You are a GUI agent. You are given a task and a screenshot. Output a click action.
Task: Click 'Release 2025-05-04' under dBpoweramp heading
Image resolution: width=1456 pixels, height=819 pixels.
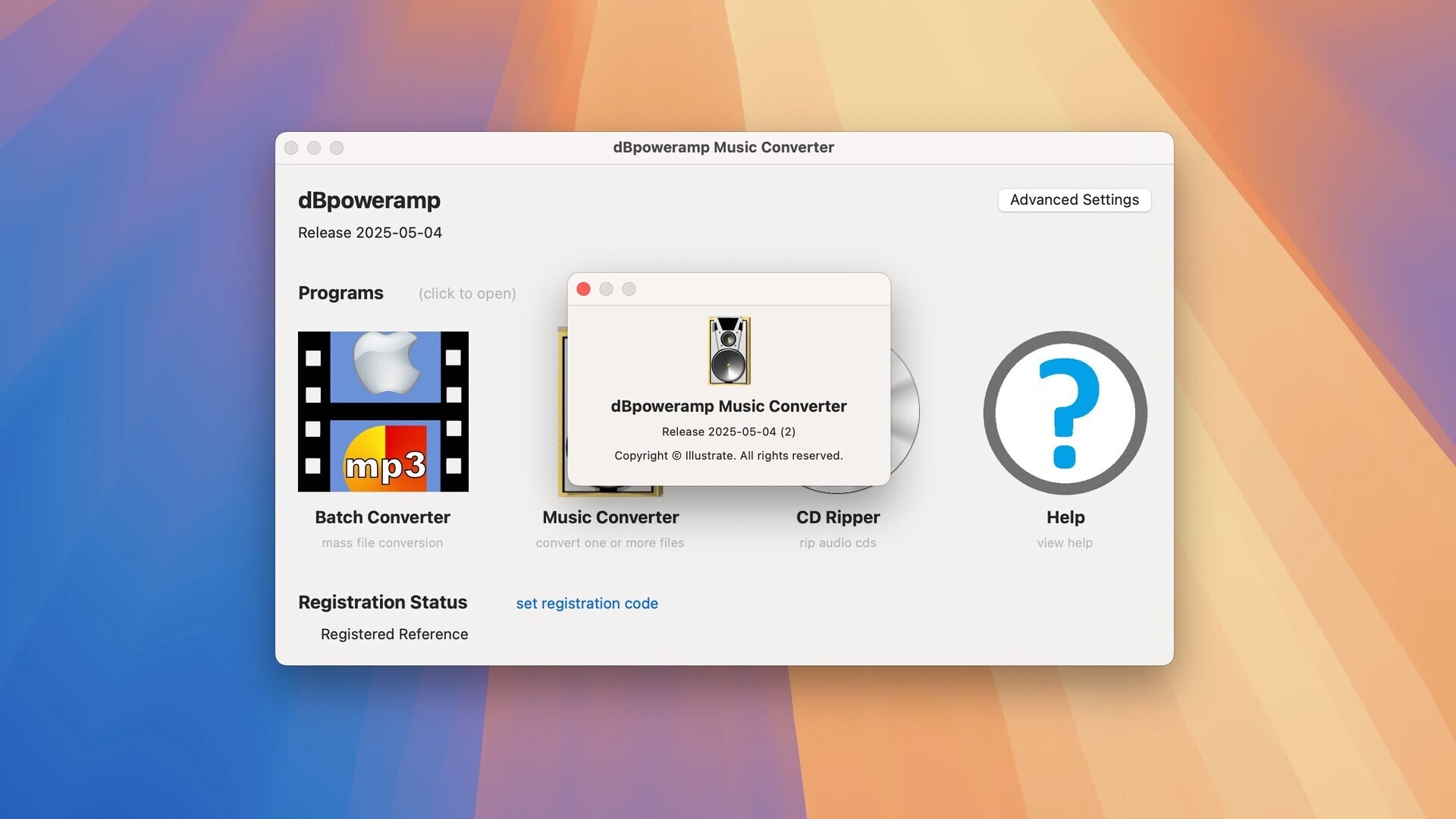370,233
